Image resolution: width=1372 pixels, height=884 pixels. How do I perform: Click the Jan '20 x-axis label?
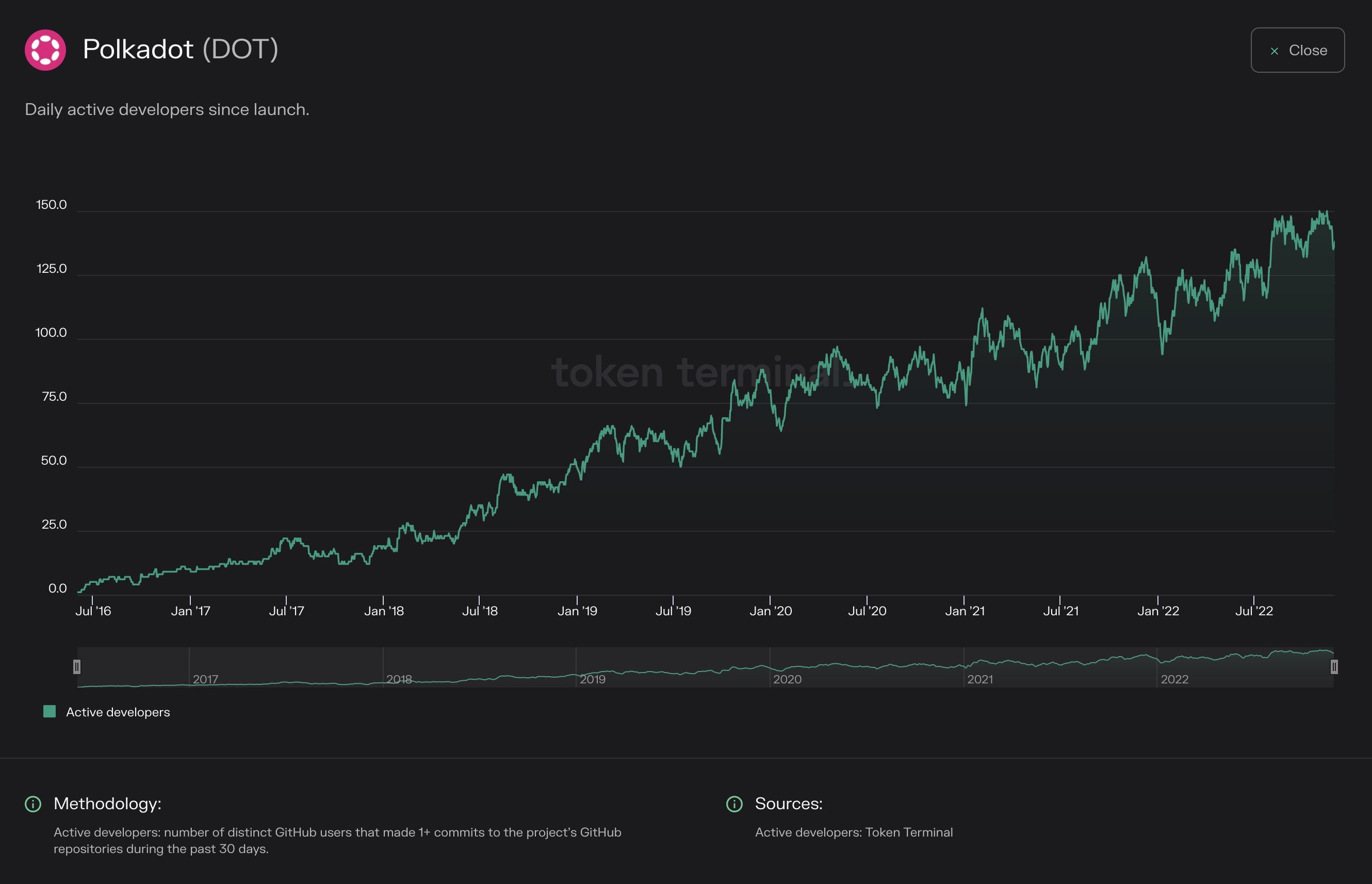pos(771,611)
